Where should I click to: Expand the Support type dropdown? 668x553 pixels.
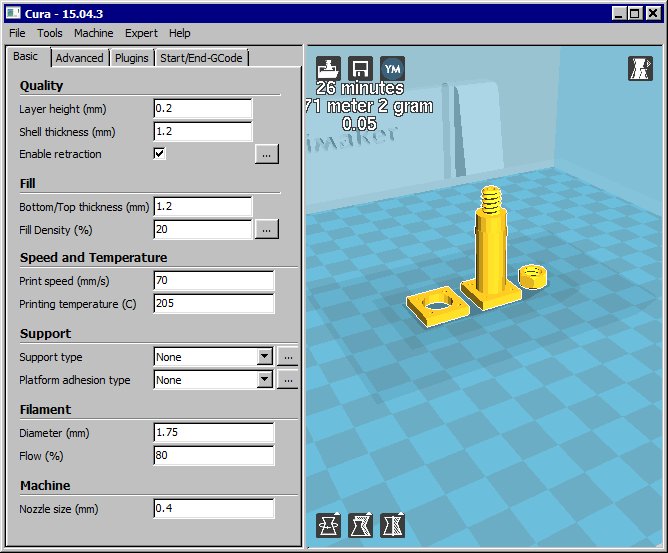265,356
